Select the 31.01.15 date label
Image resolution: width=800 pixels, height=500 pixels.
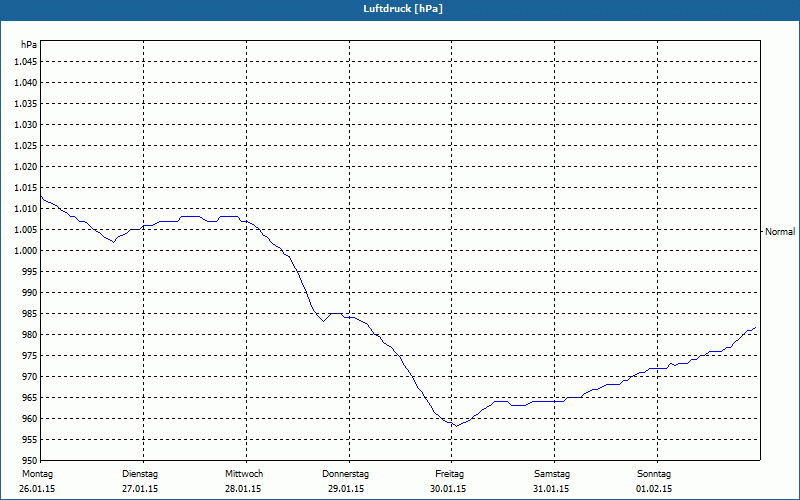click(551, 489)
